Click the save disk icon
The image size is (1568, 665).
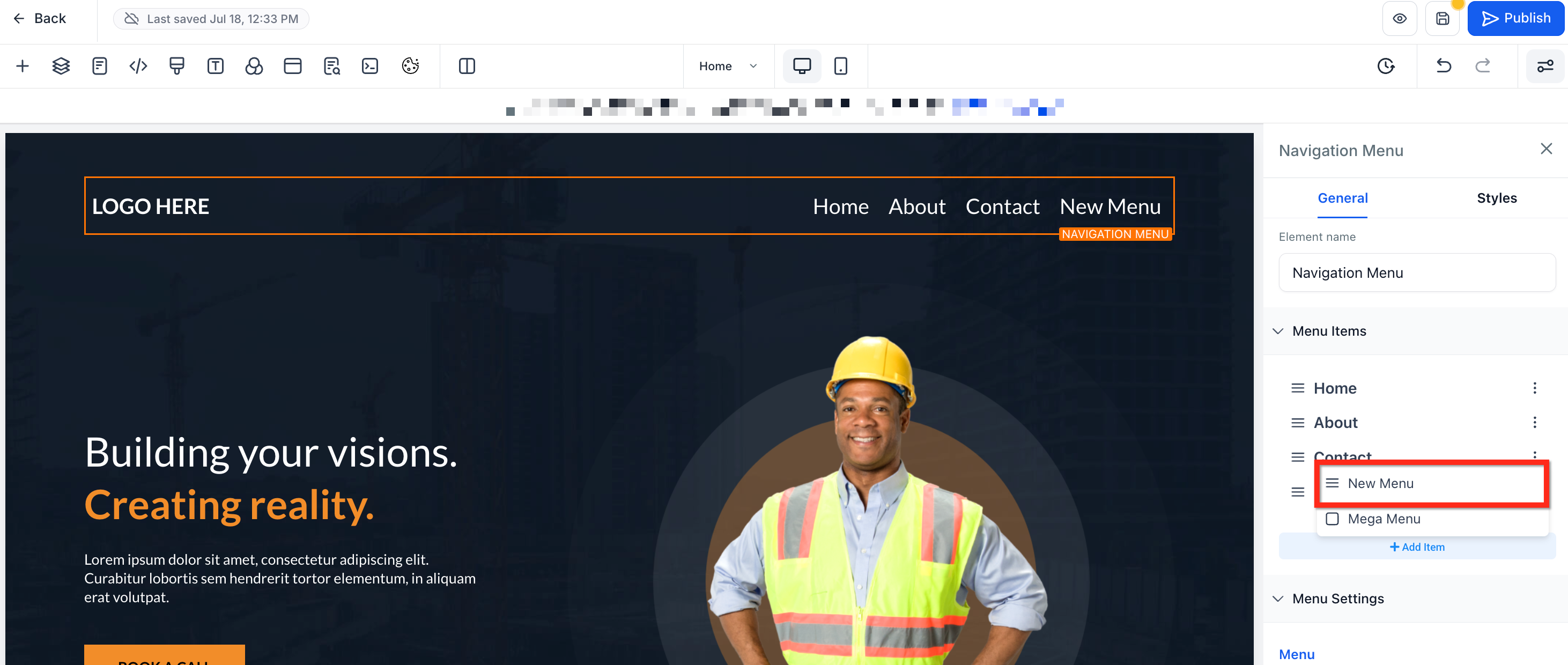pyautogui.click(x=1442, y=18)
